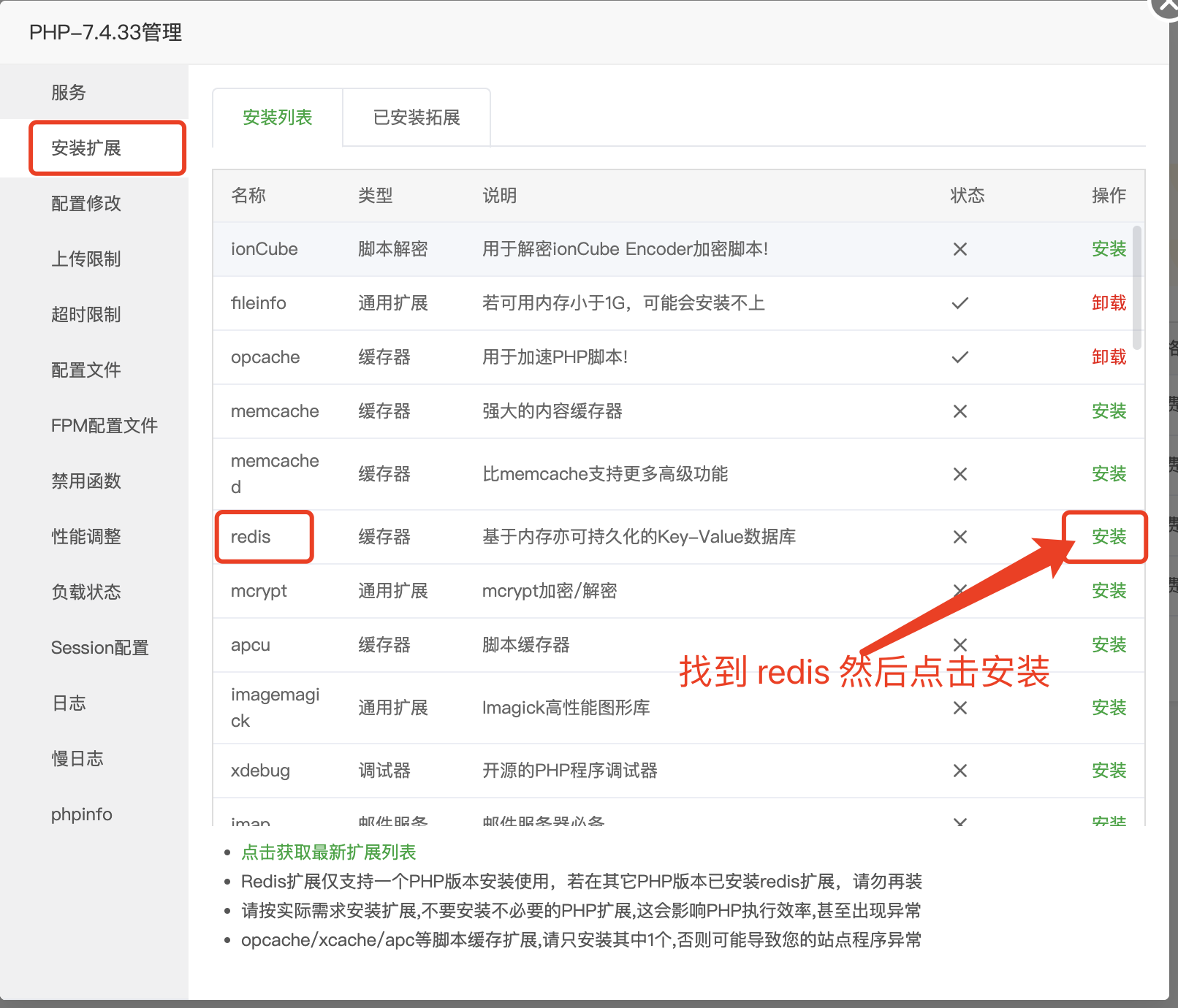Show the phpinfo page
The height and width of the screenshot is (1008, 1178).
(82, 814)
